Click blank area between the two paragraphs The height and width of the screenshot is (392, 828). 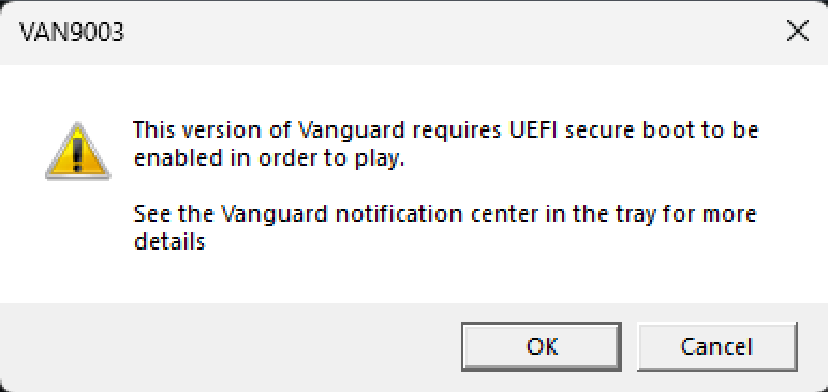(444, 186)
